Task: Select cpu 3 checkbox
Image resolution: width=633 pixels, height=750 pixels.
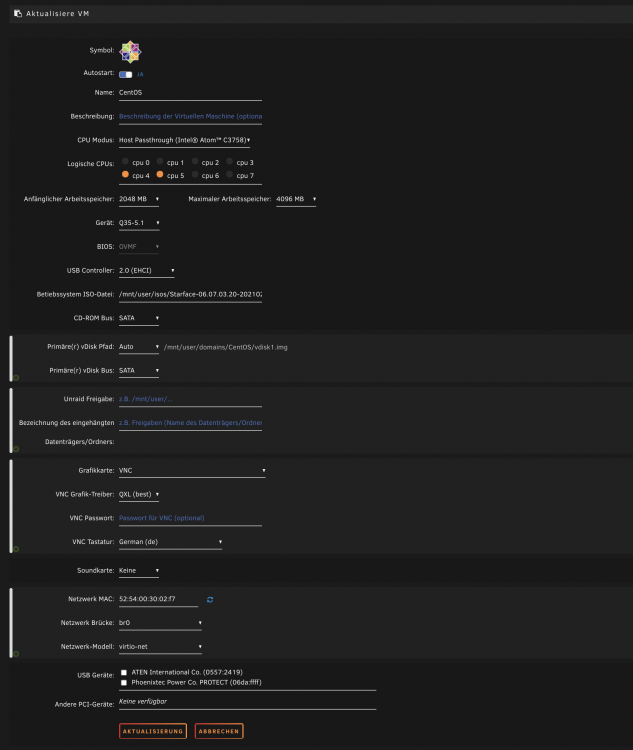Action: pos(230,161)
